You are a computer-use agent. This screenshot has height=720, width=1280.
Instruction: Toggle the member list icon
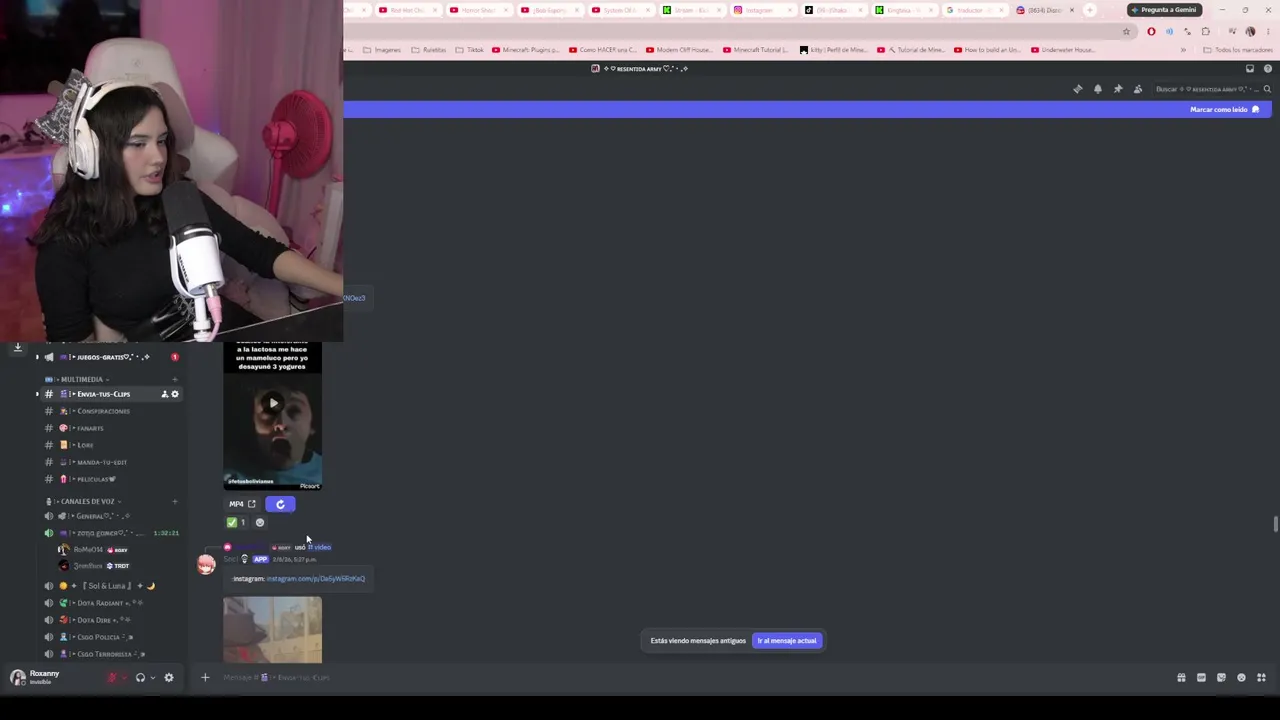click(1138, 89)
